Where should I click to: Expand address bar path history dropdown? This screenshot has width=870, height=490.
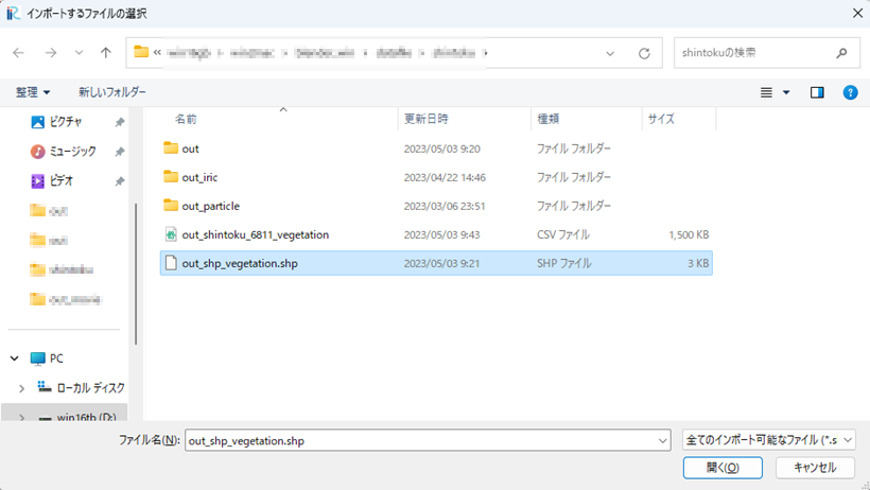click(610, 53)
